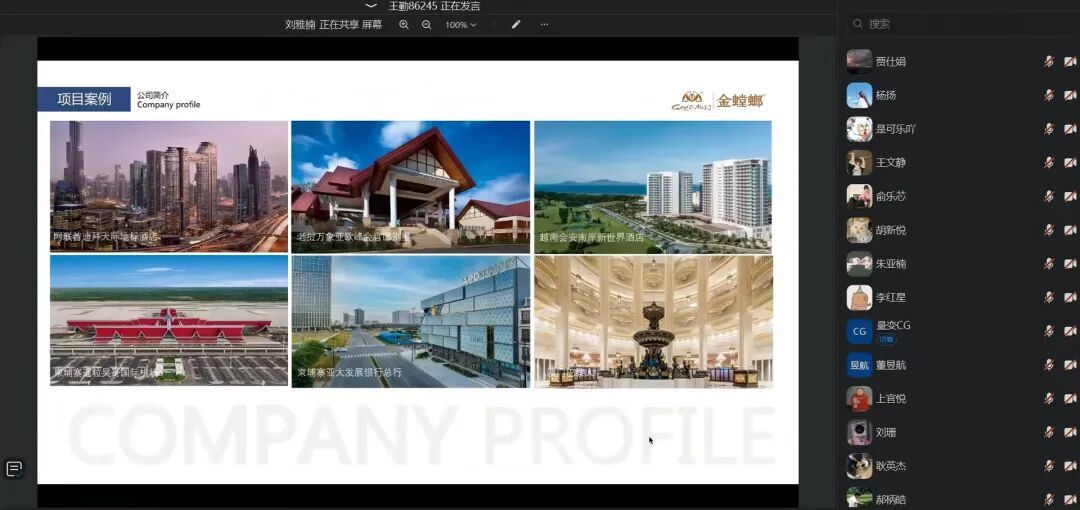Screen dimensions: 1080x510
Task: Click the search magnifier icon in participants panel
Action: [x=857, y=24]
